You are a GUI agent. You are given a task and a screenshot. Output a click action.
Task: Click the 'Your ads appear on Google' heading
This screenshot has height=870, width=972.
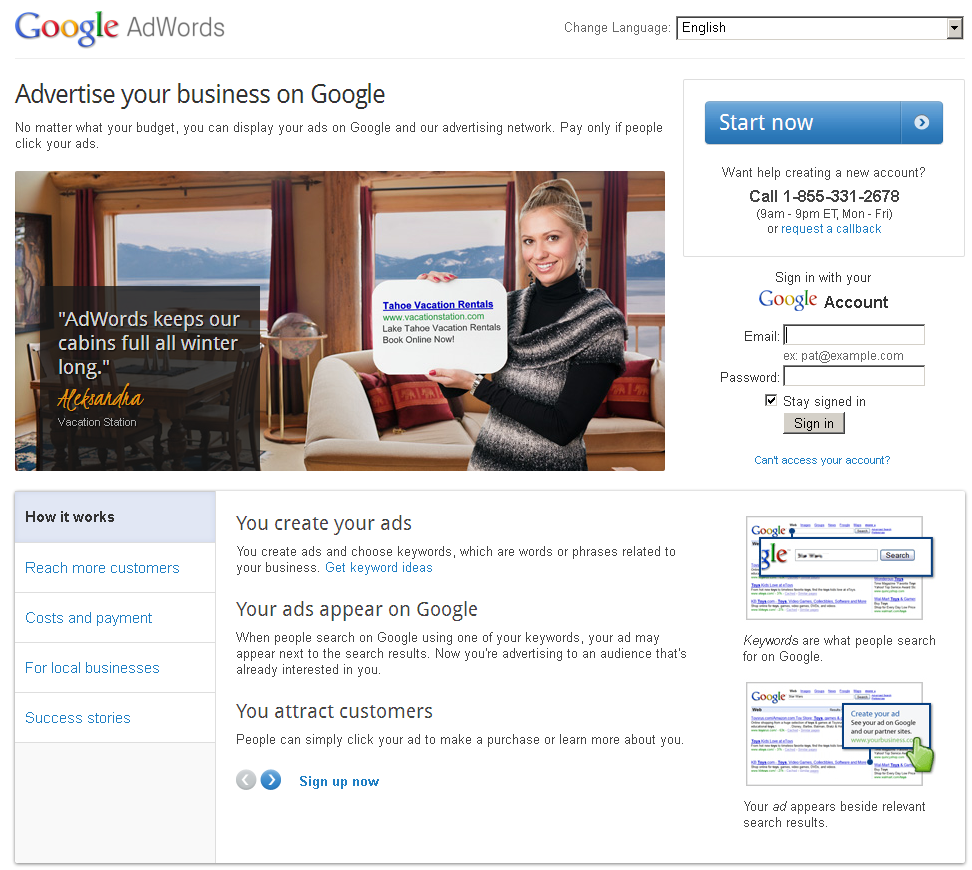tap(356, 610)
